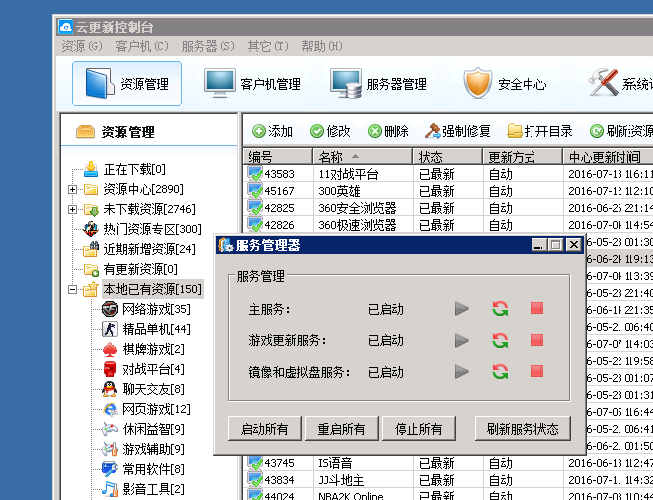Viewport: 653px width, 500px height.
Task: Stop the 主服务 with its red square
Action: (x=536, y=308)
